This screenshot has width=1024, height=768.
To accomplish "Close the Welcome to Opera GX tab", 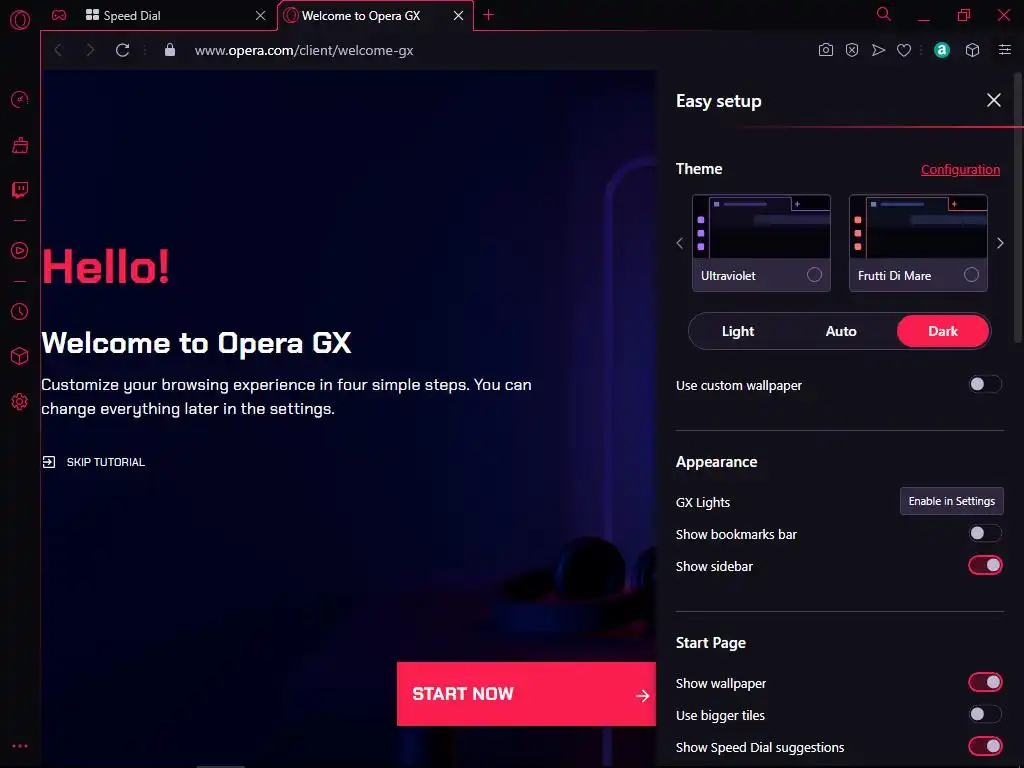I will [x=458, y=16].
